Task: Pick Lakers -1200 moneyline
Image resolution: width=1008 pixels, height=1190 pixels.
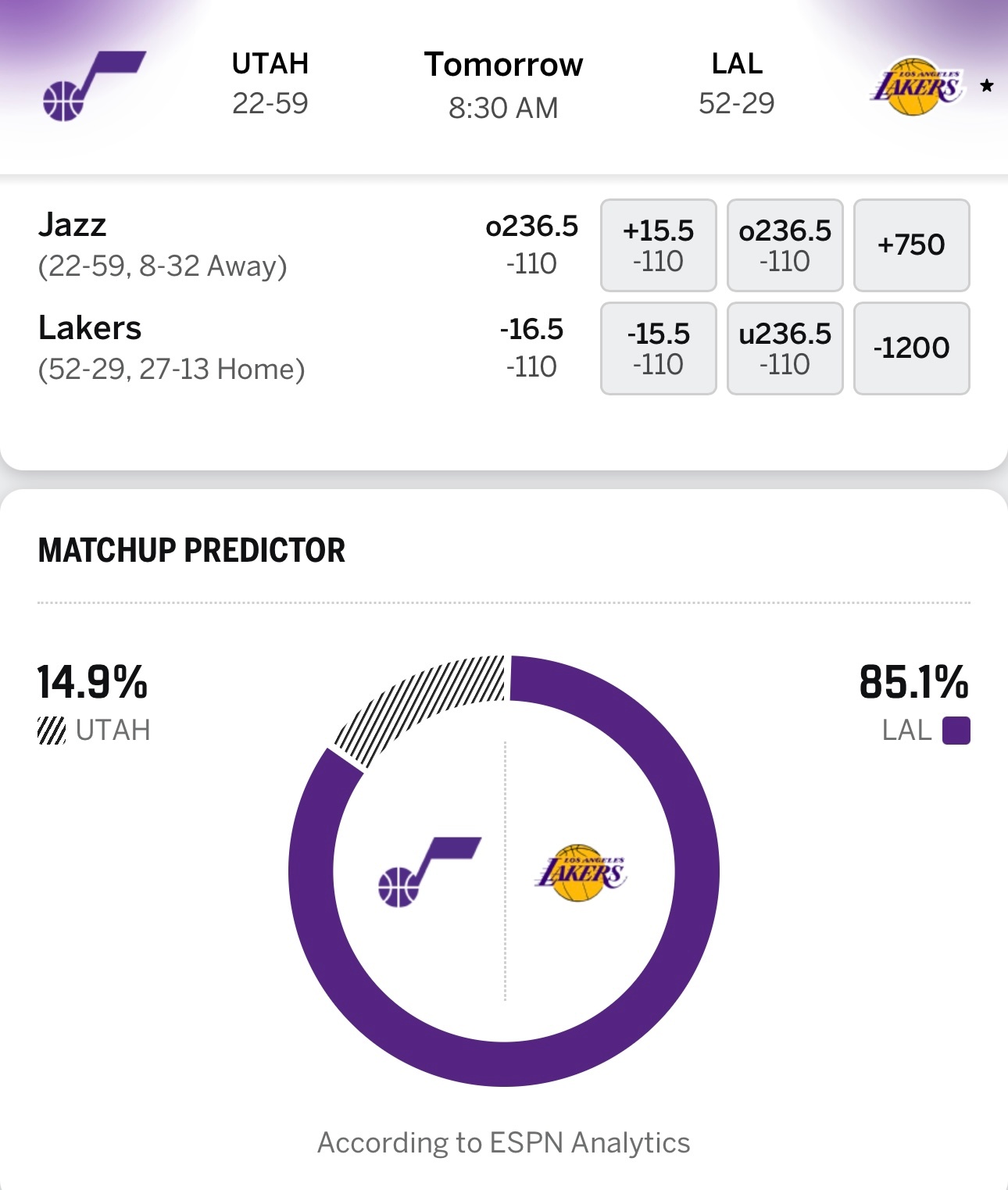Action: coord(911,348)
